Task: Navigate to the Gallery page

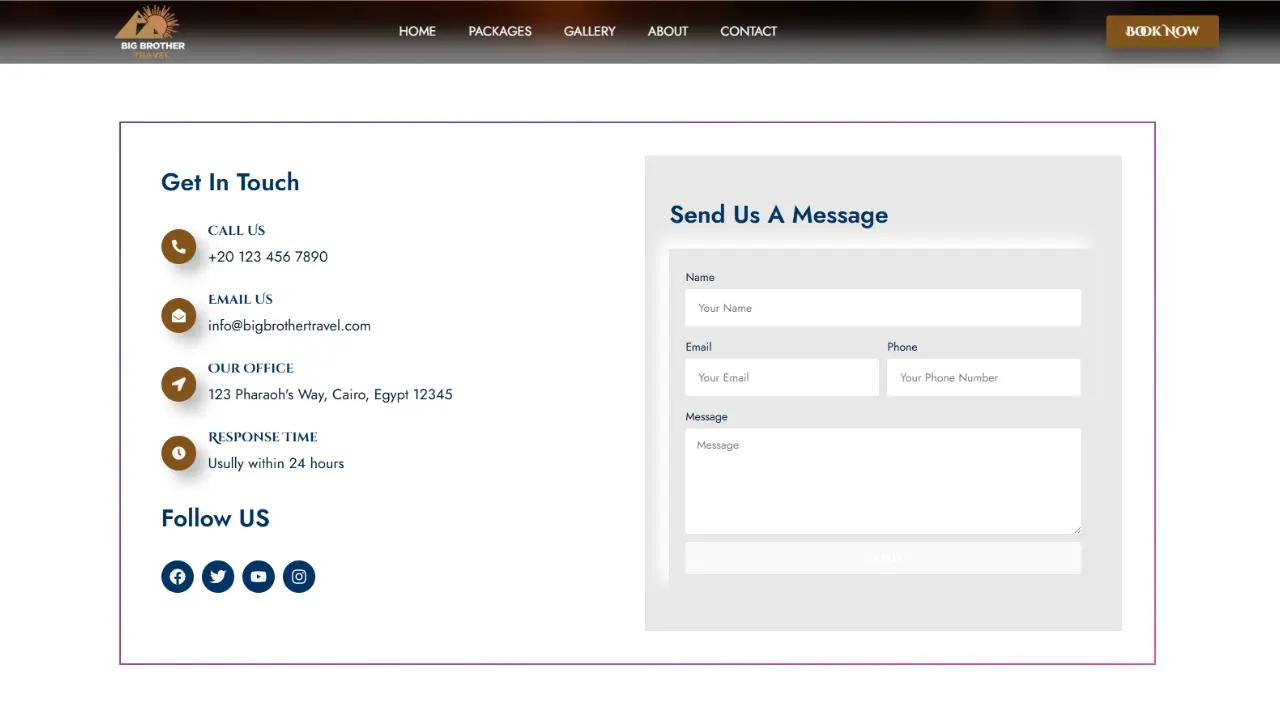Action: tap(589, 31)
